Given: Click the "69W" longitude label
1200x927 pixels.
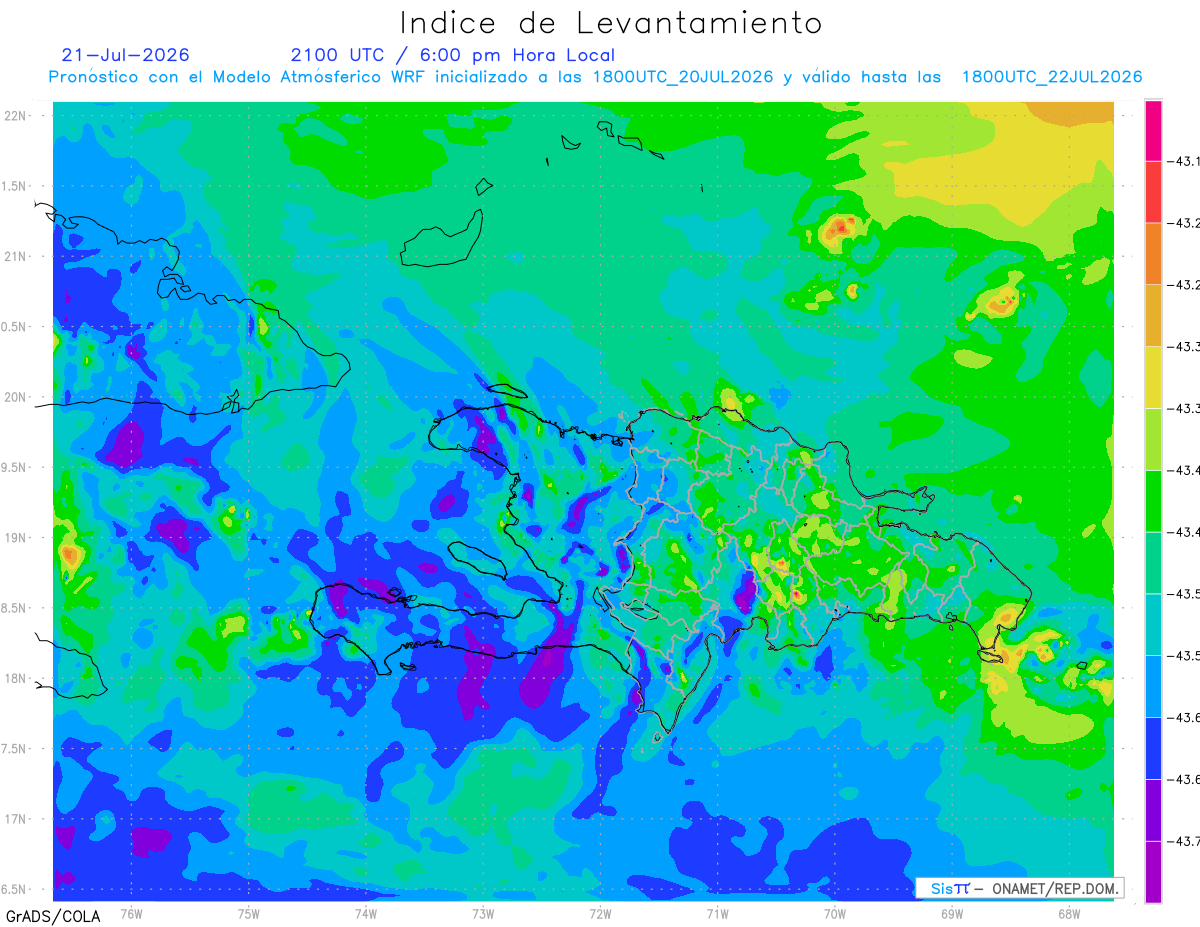Looking at the screenshot, I should pos(951,913).
